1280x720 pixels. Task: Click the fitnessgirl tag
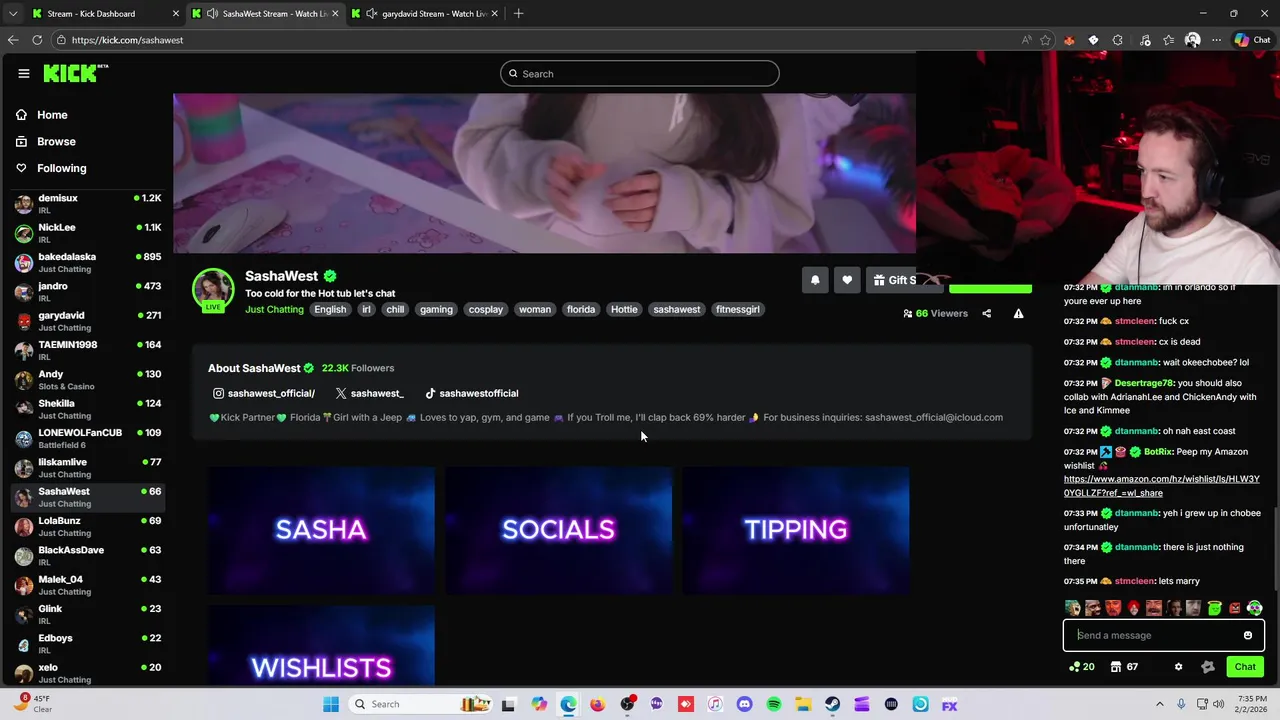pos(738,310)
